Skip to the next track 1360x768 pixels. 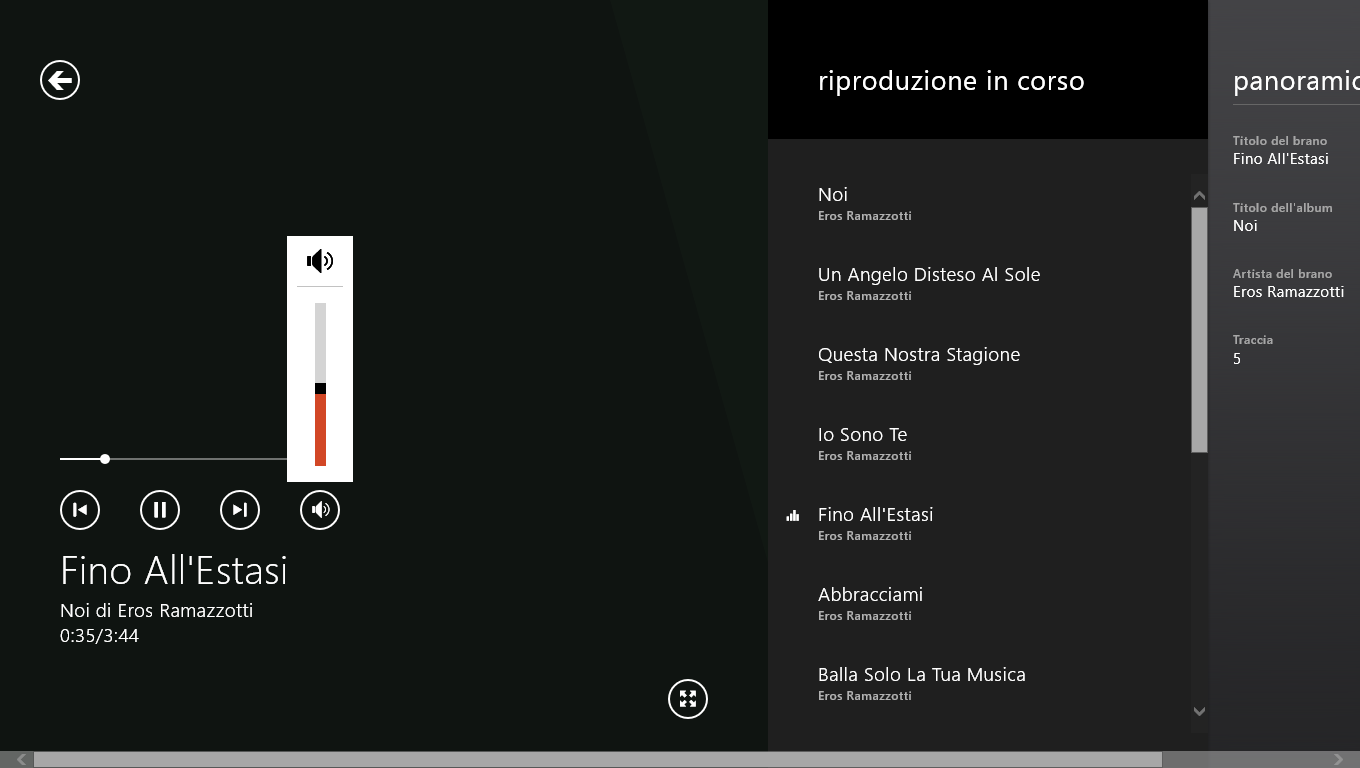click(x=240, y=510)
